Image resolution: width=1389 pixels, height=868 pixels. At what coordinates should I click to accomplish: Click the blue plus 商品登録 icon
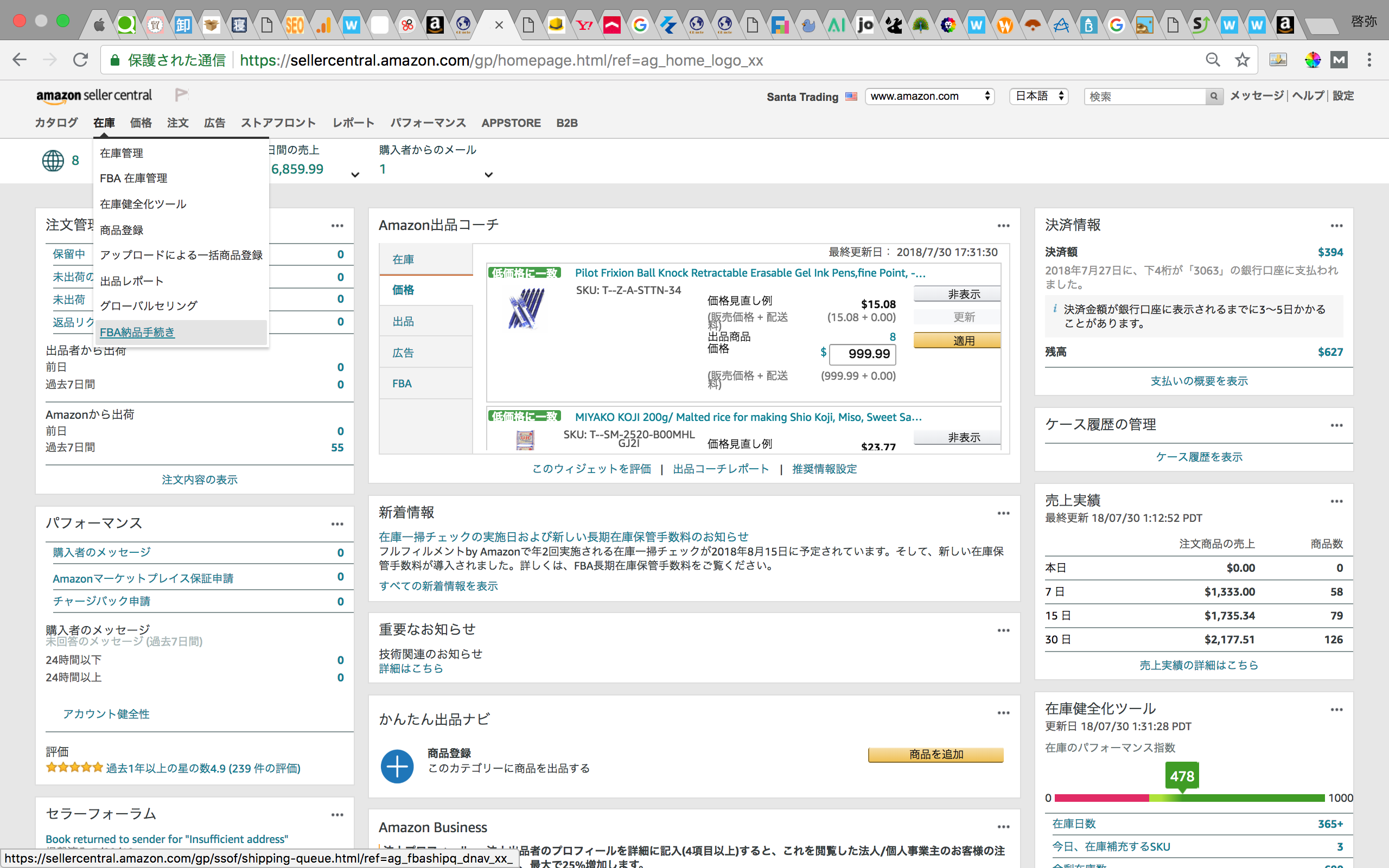397,767
